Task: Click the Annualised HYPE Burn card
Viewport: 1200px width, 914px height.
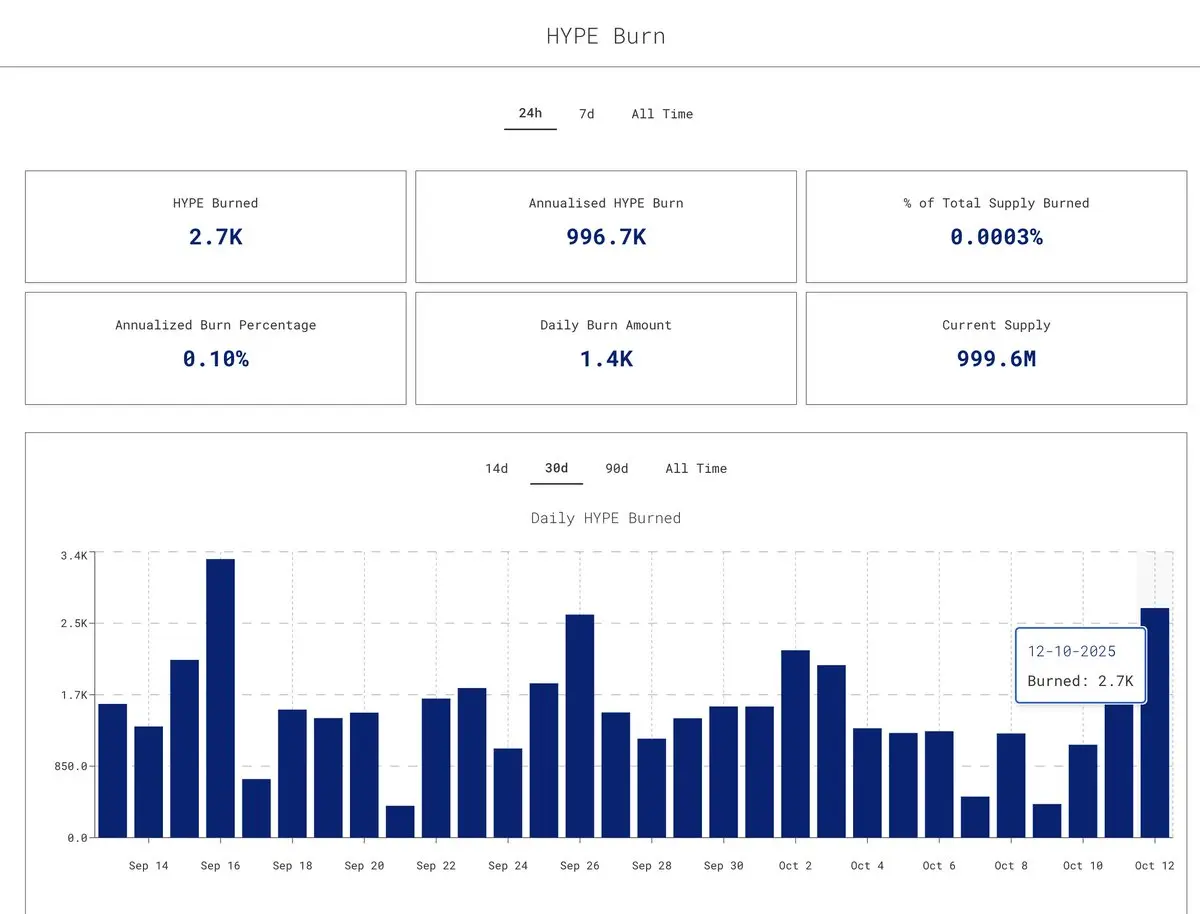Action: [606, 227]
